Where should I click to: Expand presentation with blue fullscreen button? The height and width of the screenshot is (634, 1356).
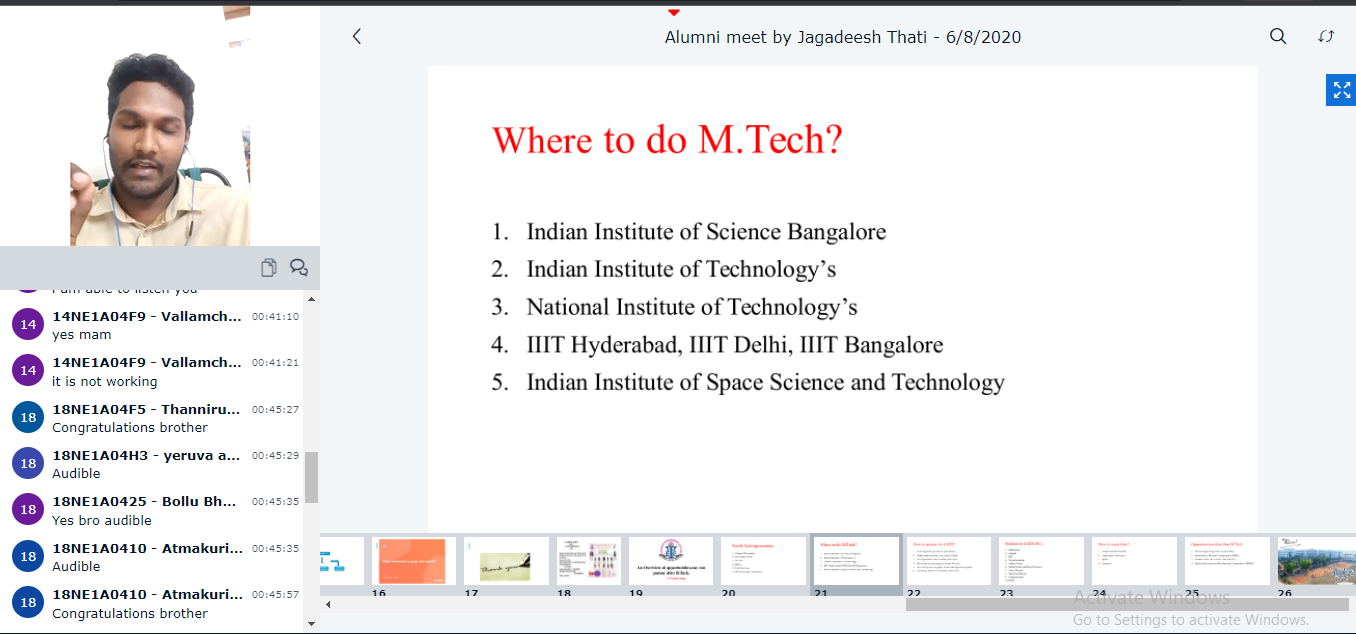click(1341, 90)
